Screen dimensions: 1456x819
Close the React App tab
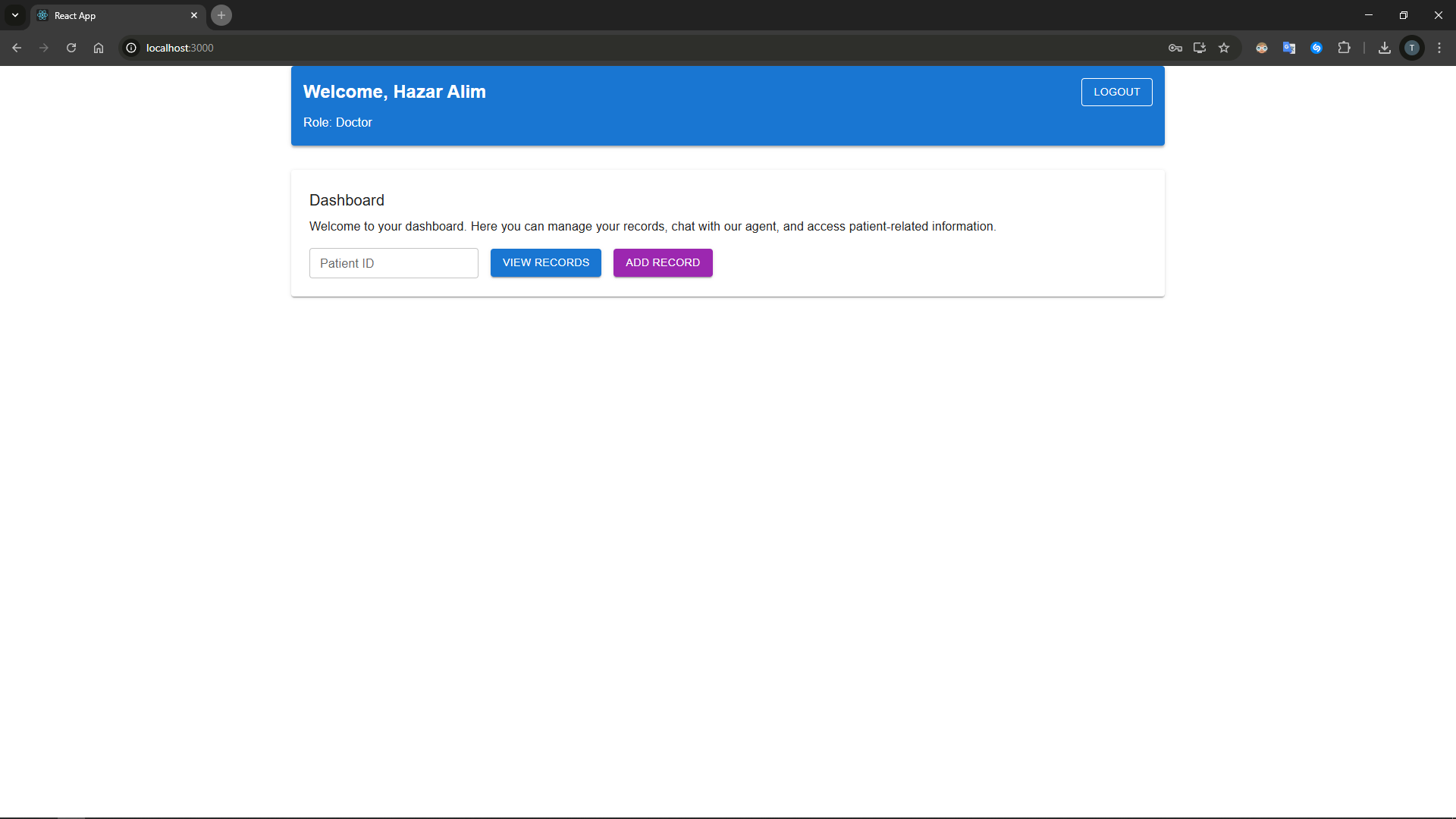point(194,15)
